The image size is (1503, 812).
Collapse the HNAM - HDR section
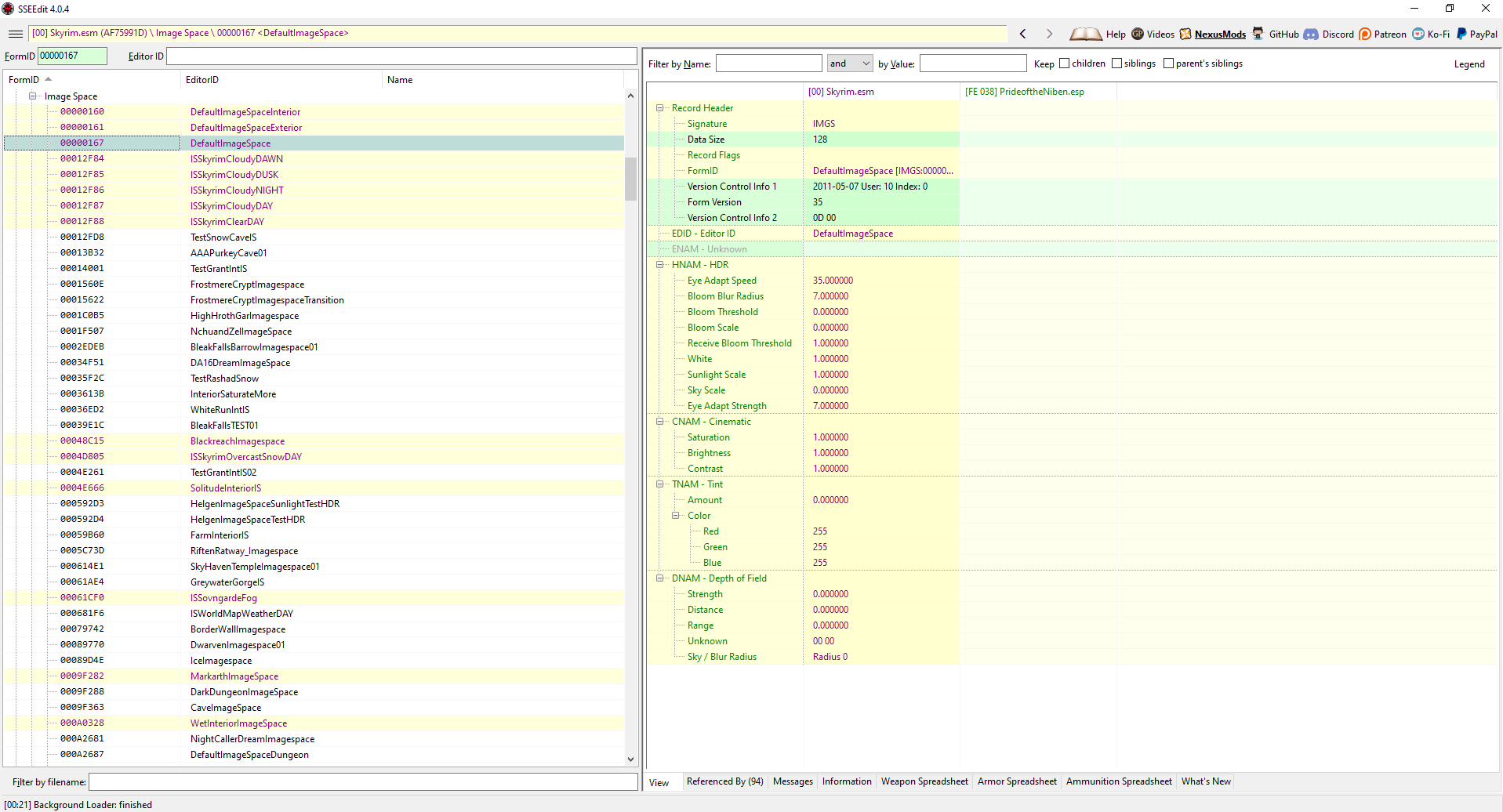[x=660, y=265]
